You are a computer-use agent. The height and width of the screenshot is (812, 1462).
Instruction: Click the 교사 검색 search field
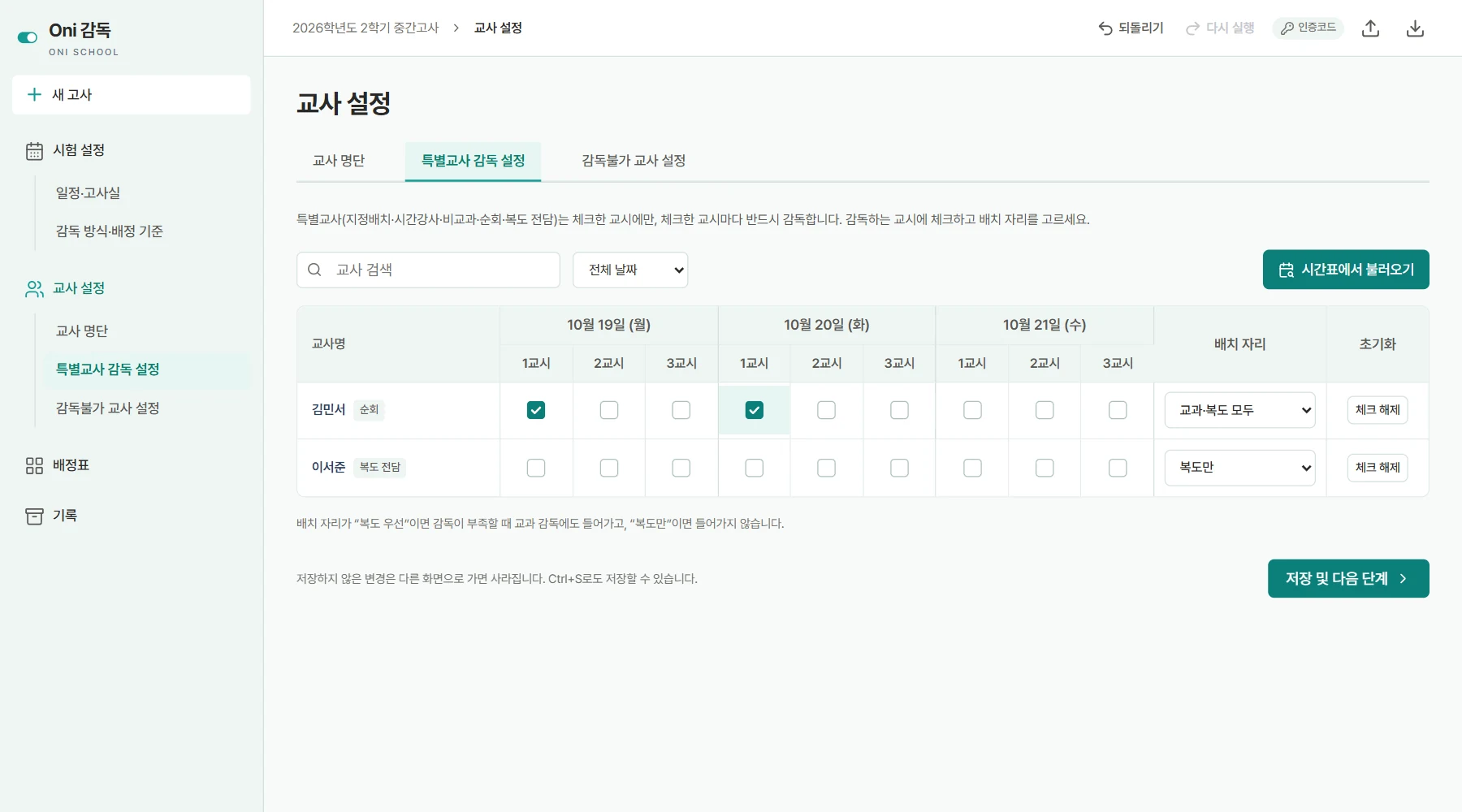(x=428, y=270)
